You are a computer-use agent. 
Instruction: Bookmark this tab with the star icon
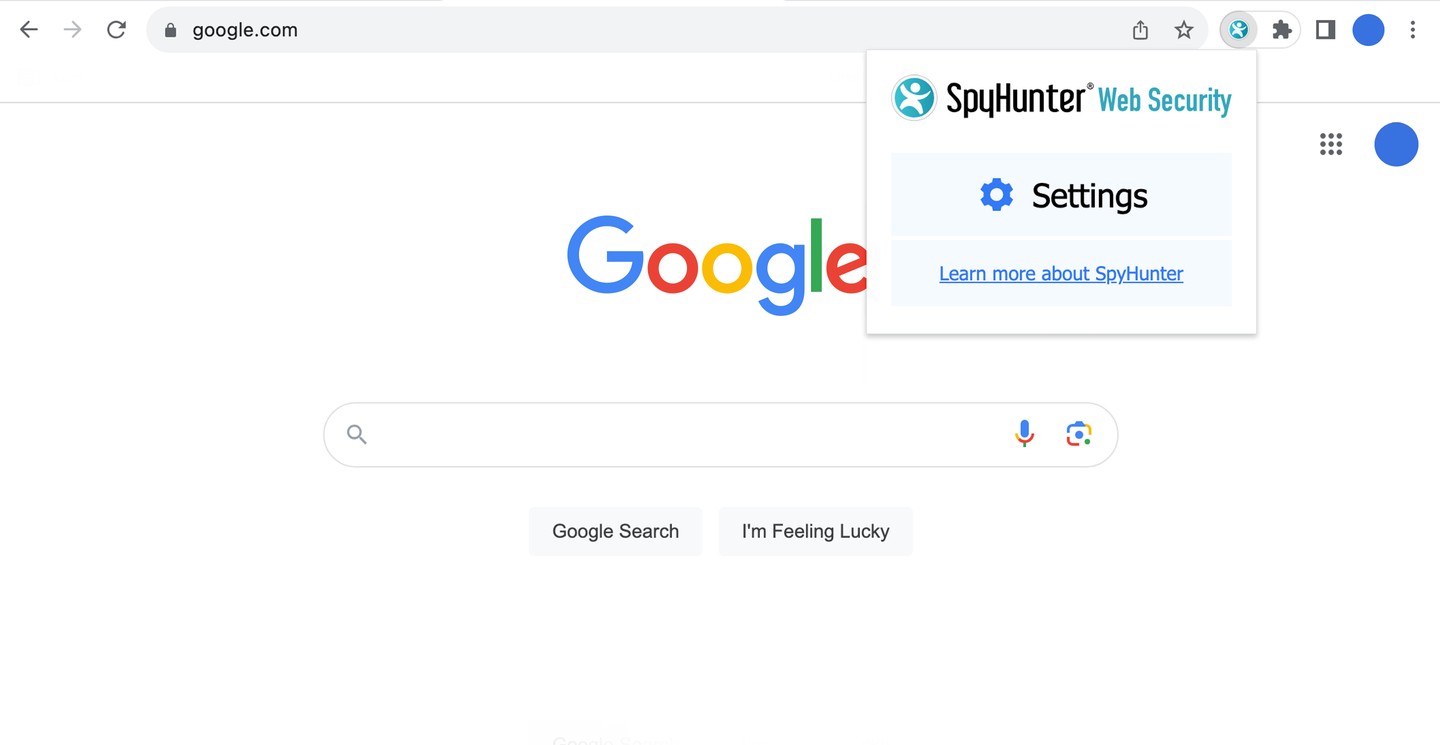pyautogui.click(x=1184, y=30)
